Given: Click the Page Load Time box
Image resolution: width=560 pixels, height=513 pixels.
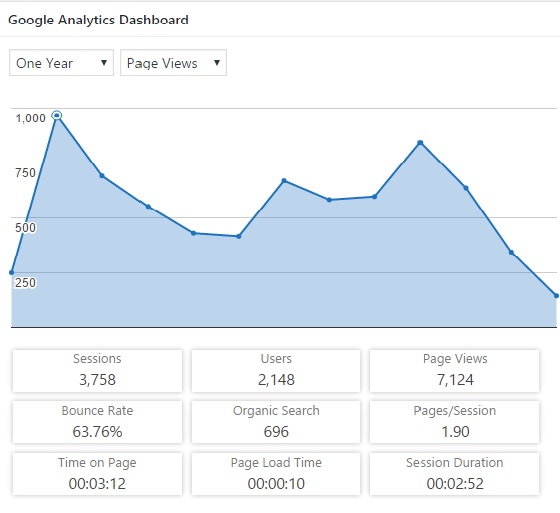Looking at the screenshot, I should 276,474.
